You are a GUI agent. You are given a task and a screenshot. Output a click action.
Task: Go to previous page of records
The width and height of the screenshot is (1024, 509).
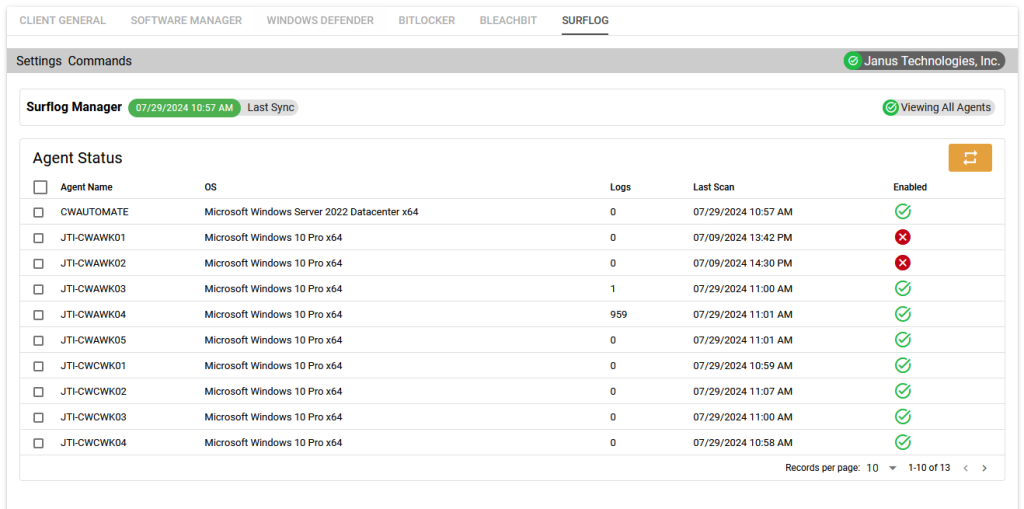click(965, 468)
